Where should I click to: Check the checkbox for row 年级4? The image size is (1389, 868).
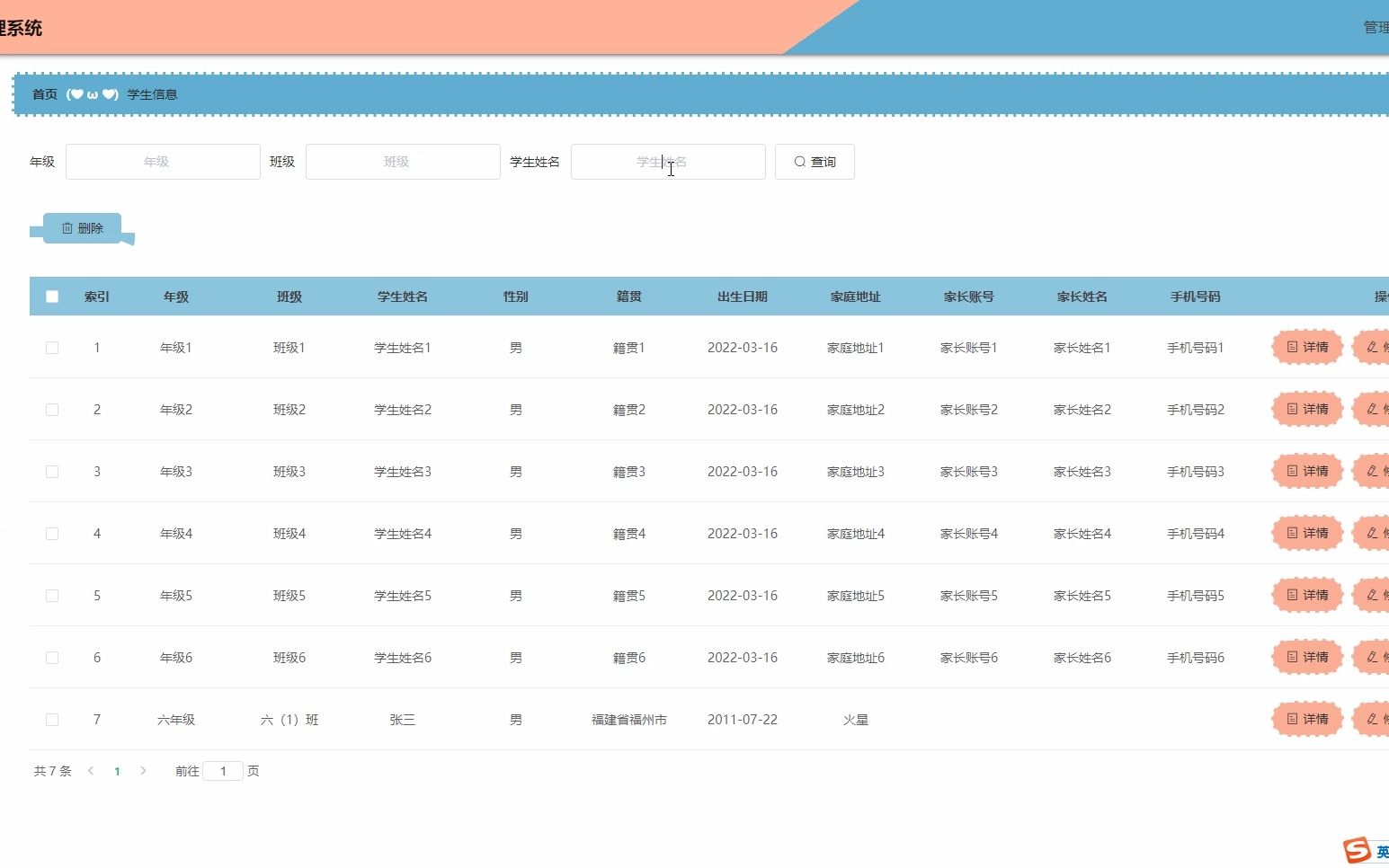[52, 534]
